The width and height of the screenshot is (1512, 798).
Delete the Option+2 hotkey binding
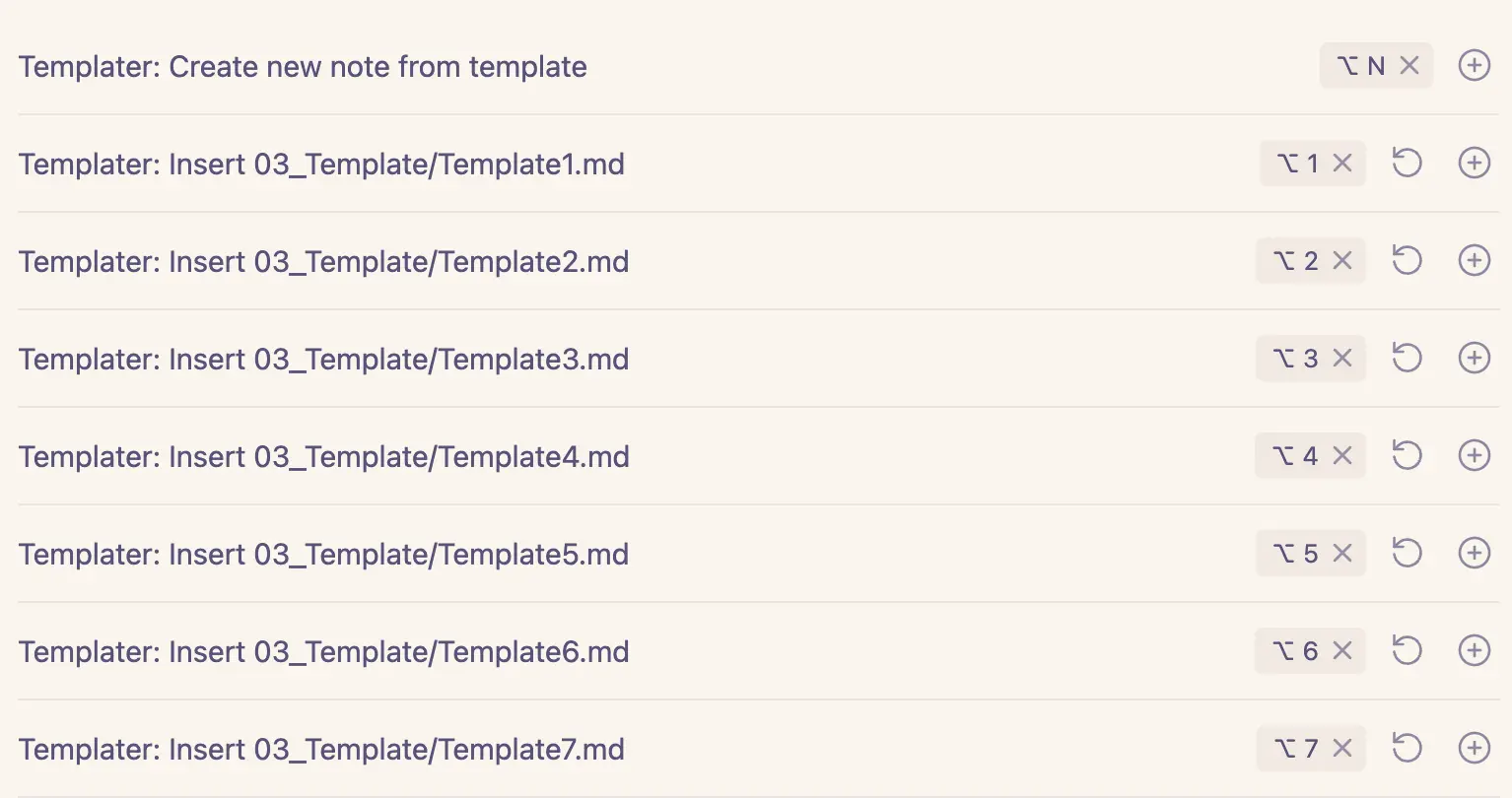coord(1342,261)
